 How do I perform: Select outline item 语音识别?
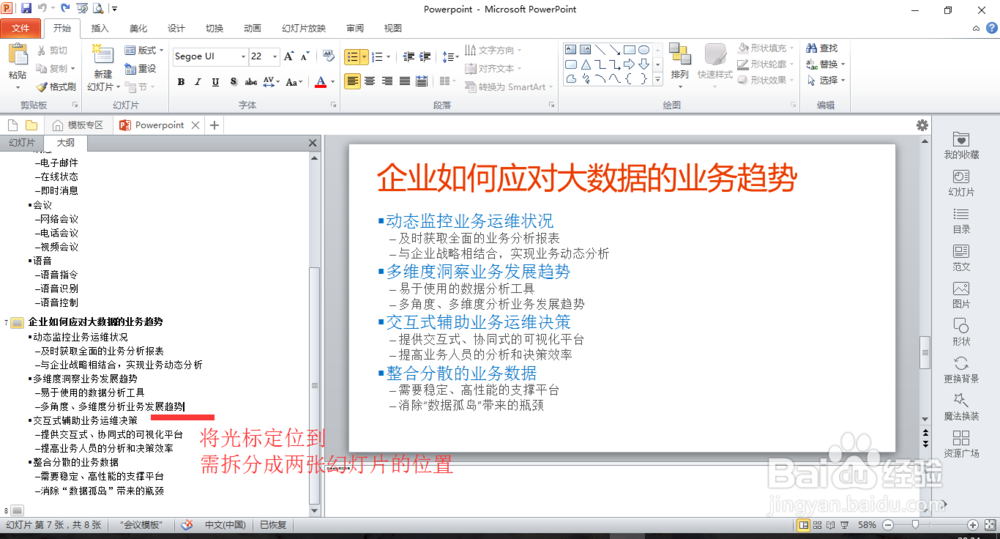[x=59, y=288]
